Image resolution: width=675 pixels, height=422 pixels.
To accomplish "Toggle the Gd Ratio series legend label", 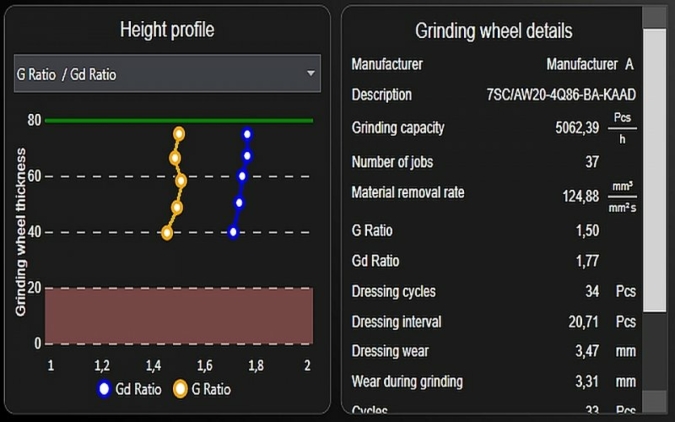I will point(138,389).
